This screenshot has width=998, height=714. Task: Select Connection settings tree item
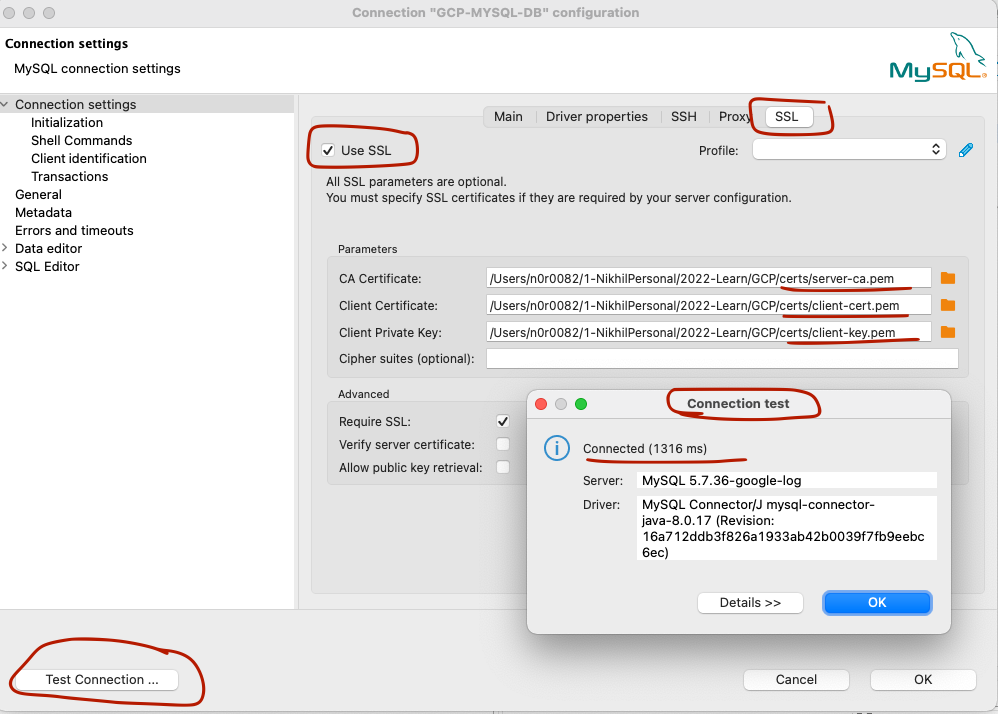pos(75,104)
